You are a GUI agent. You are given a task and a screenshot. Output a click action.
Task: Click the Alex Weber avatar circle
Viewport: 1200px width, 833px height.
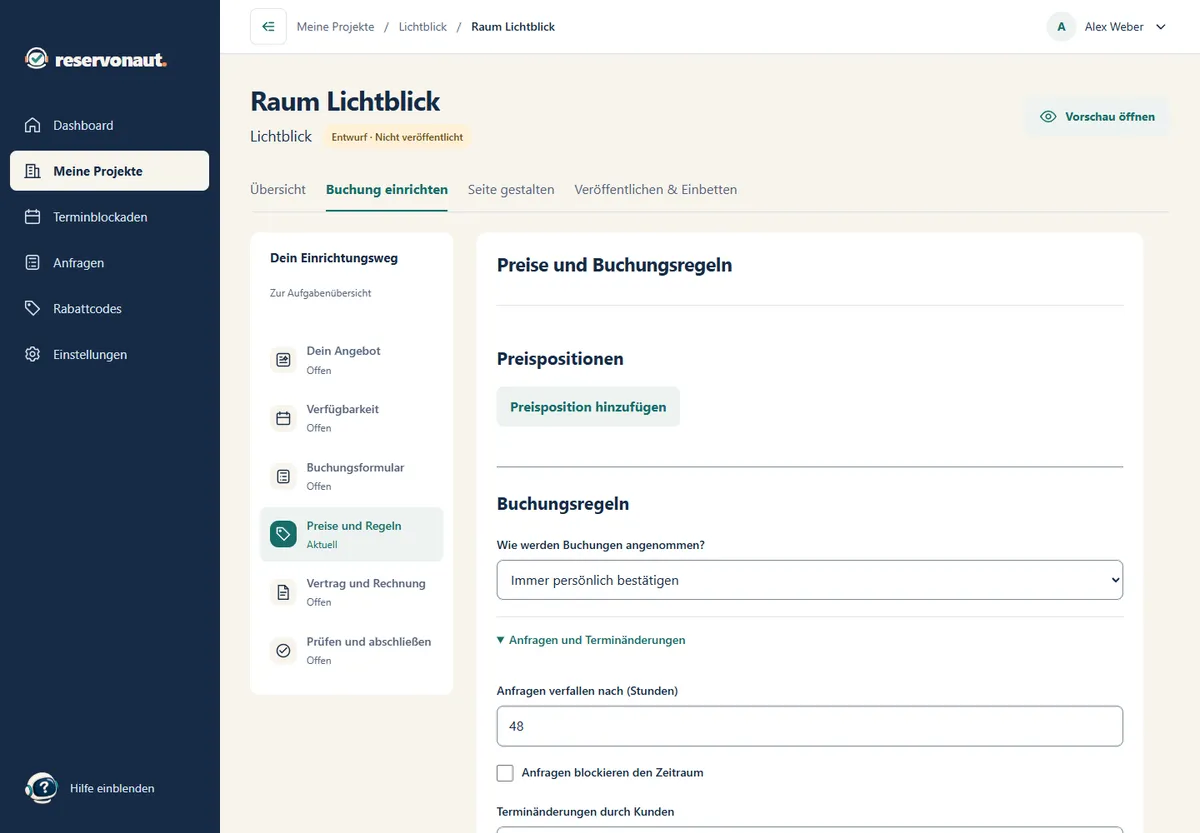pos(1061,27)
